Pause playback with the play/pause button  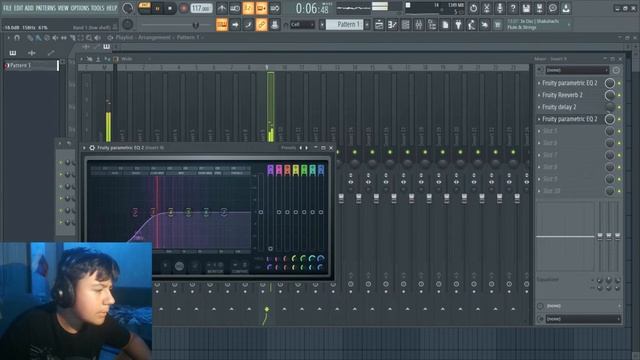158,8
